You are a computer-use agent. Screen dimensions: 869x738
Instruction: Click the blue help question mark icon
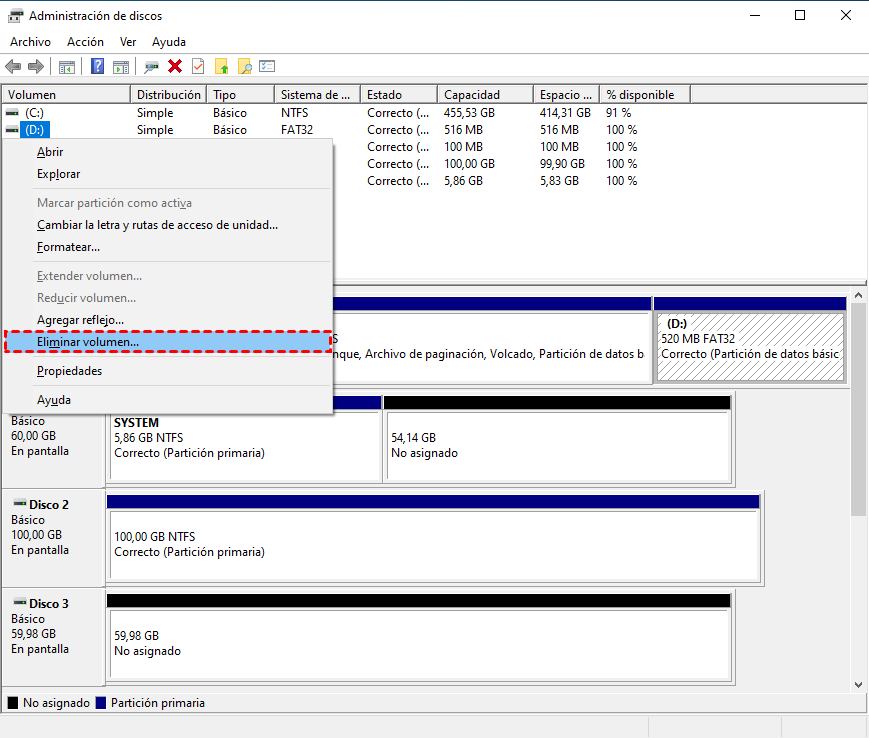pos(98,66)
